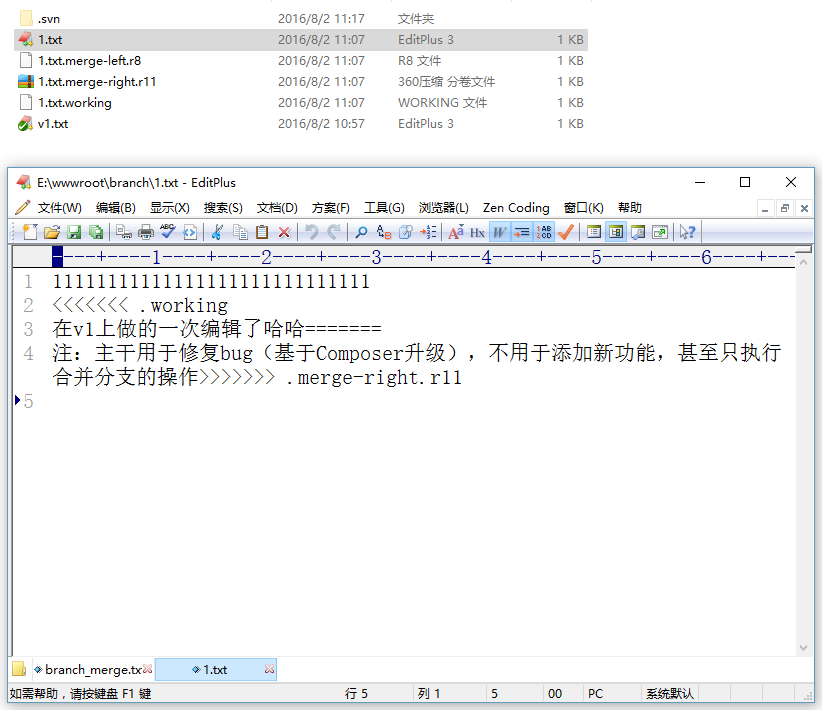Open the 文档(D) menu

[277, 208]
